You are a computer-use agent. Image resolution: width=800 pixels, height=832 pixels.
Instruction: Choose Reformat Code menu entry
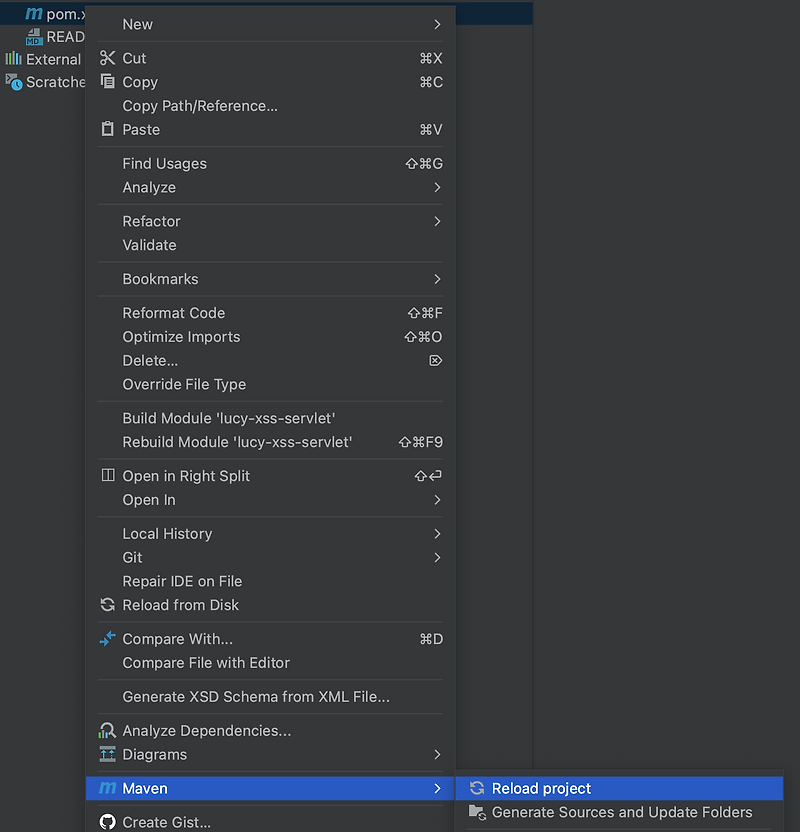174,313
